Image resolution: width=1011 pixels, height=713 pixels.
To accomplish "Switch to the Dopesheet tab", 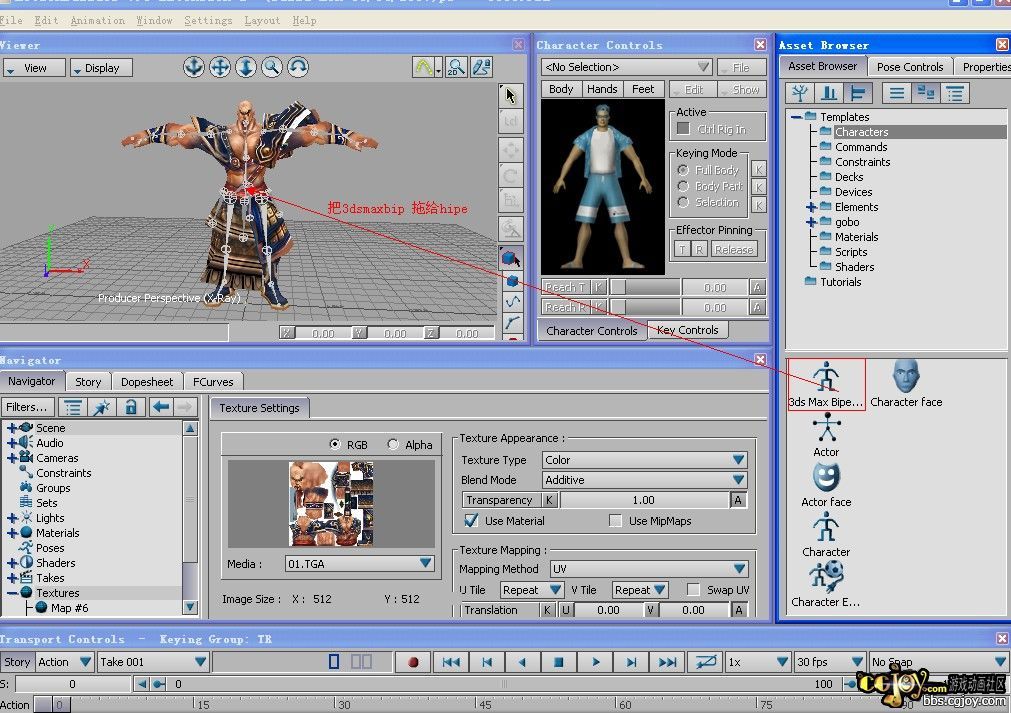I will click(147, 382).
